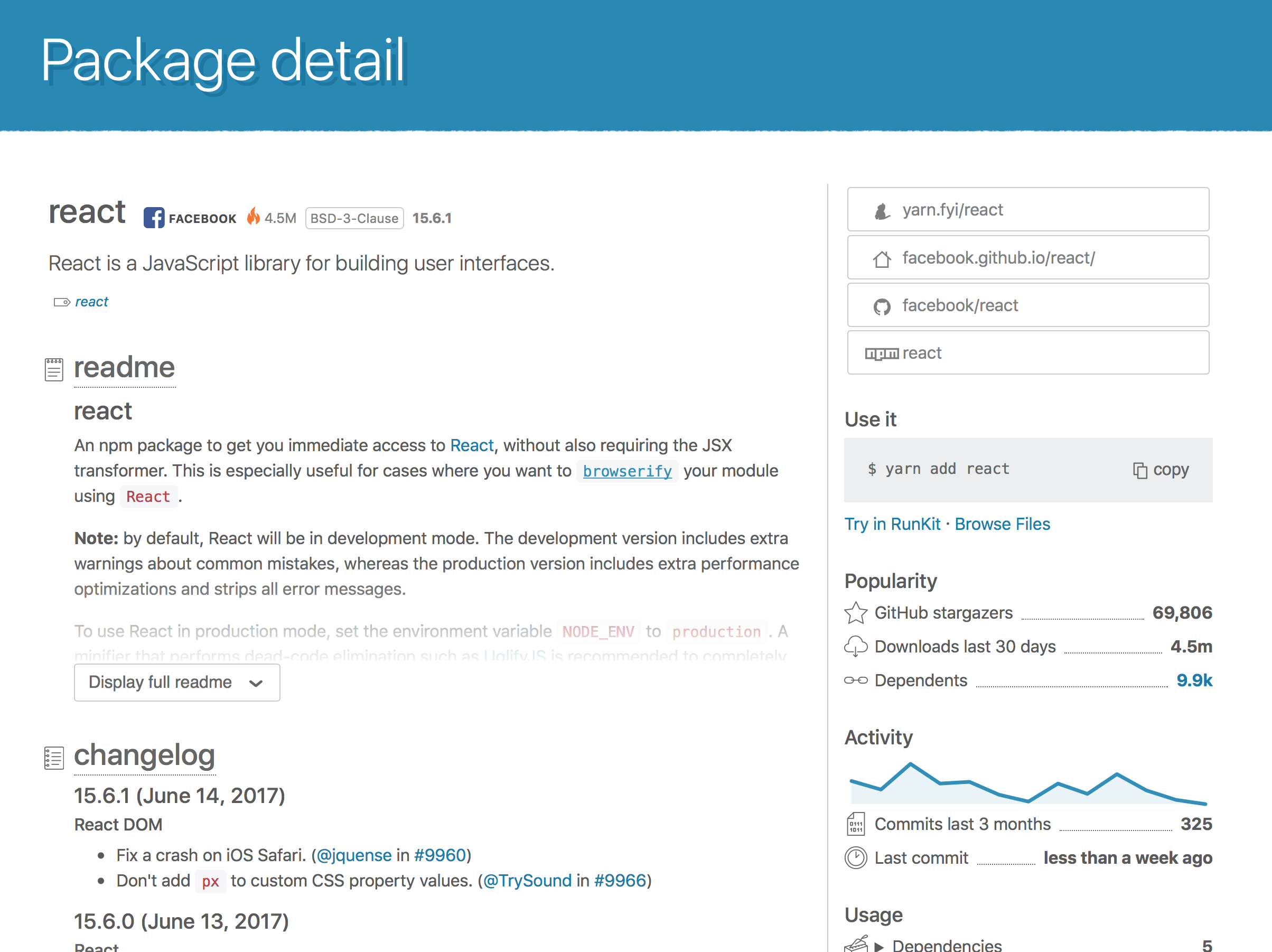
Task: Open the browserify link in readme
Action: 627,471
